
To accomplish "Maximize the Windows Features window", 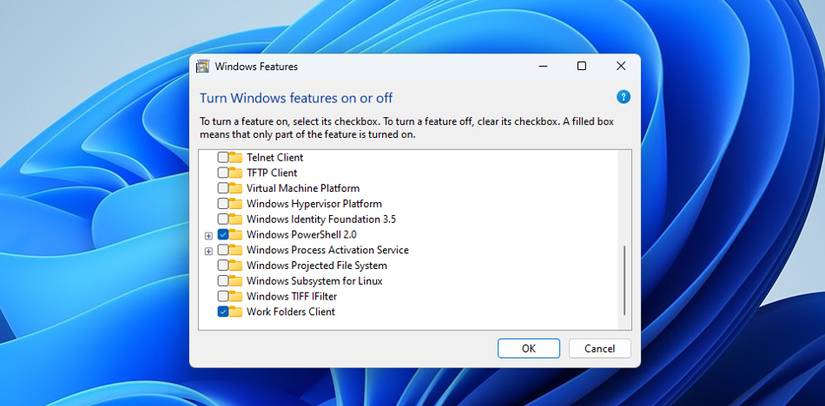I will [581, 66].
